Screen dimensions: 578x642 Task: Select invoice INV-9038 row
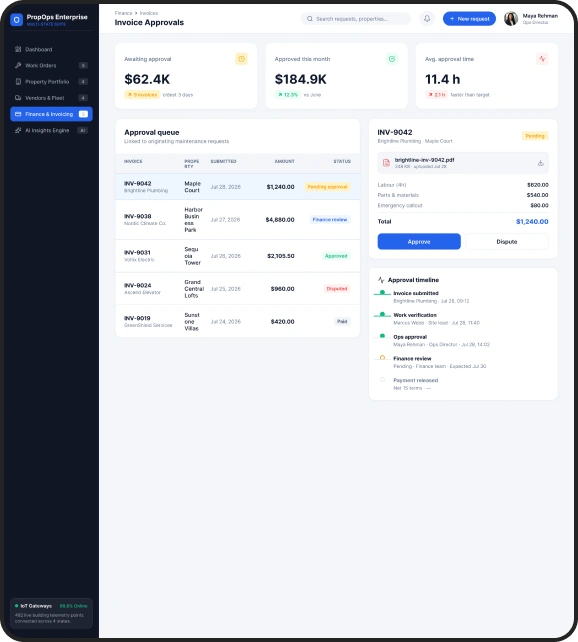point(237,220)
